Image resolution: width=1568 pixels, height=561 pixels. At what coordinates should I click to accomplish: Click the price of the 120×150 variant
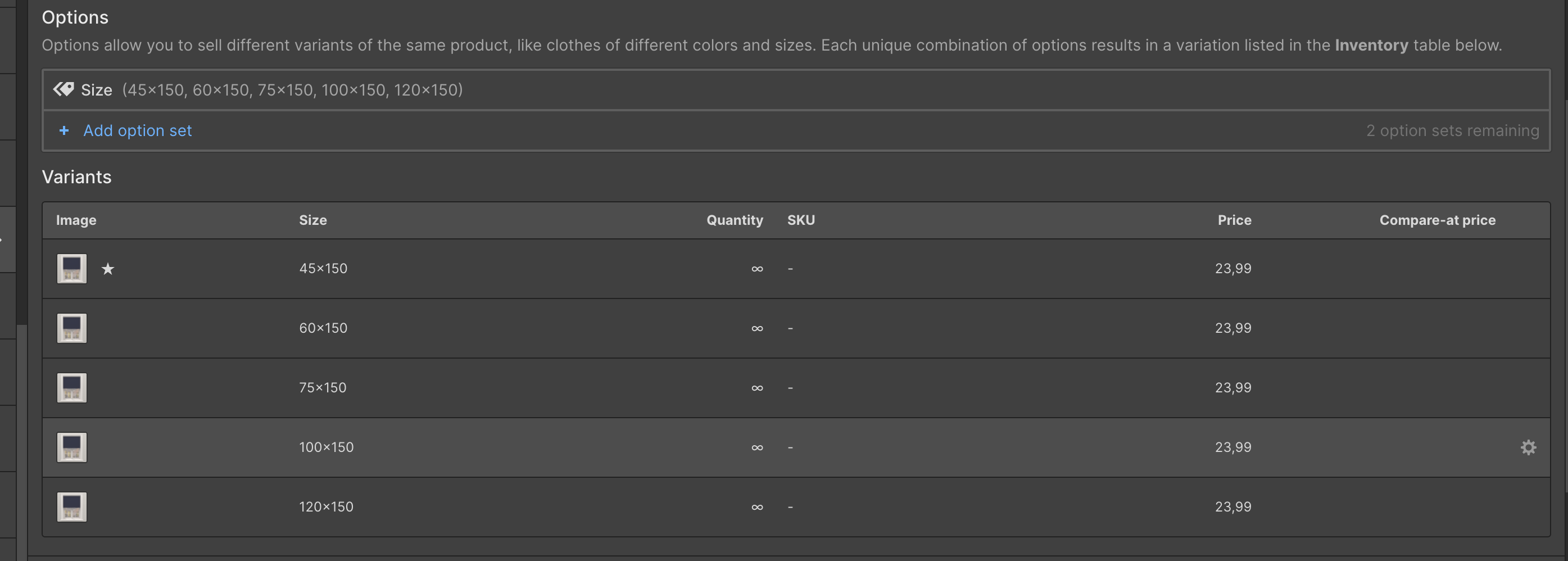pos(1232,507)
